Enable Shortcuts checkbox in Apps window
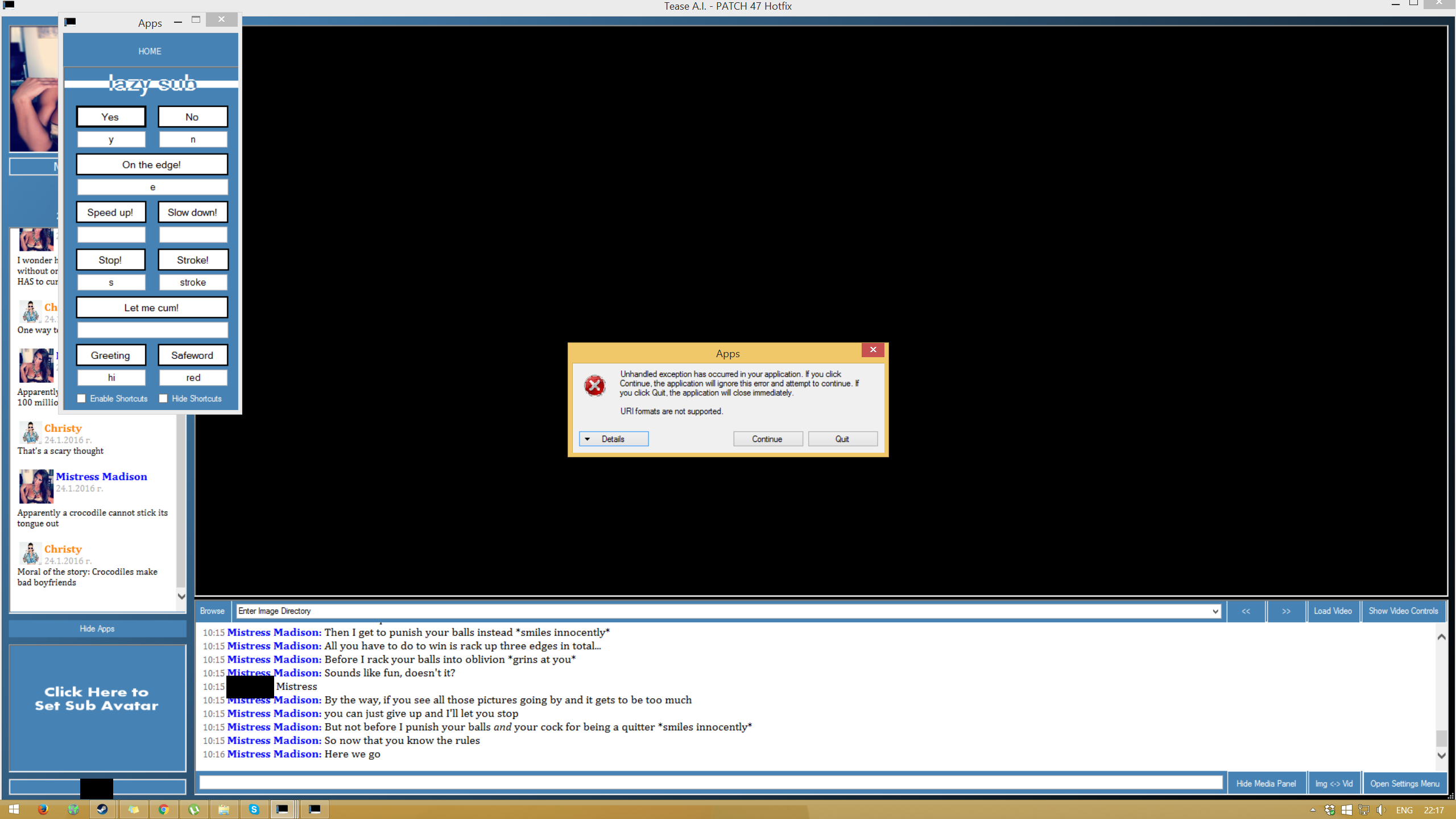Image resolution: width=1456 pixels, height=819 pixels. [x=82, y=398]
